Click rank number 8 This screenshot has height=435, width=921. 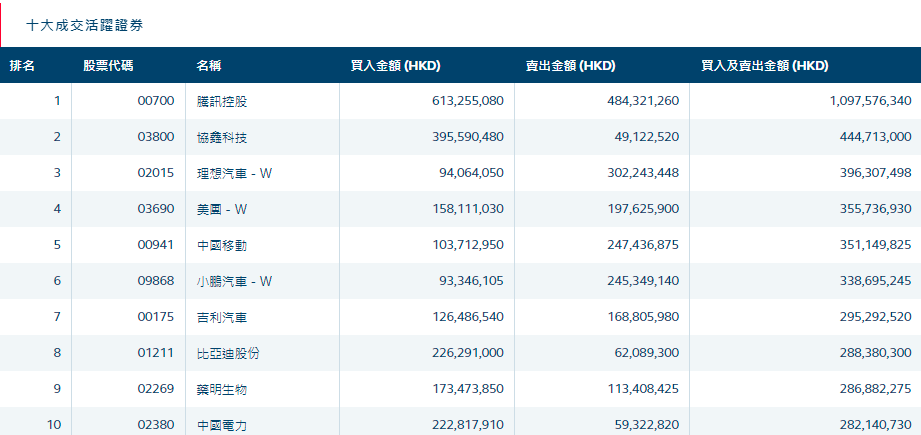point(57,353)
